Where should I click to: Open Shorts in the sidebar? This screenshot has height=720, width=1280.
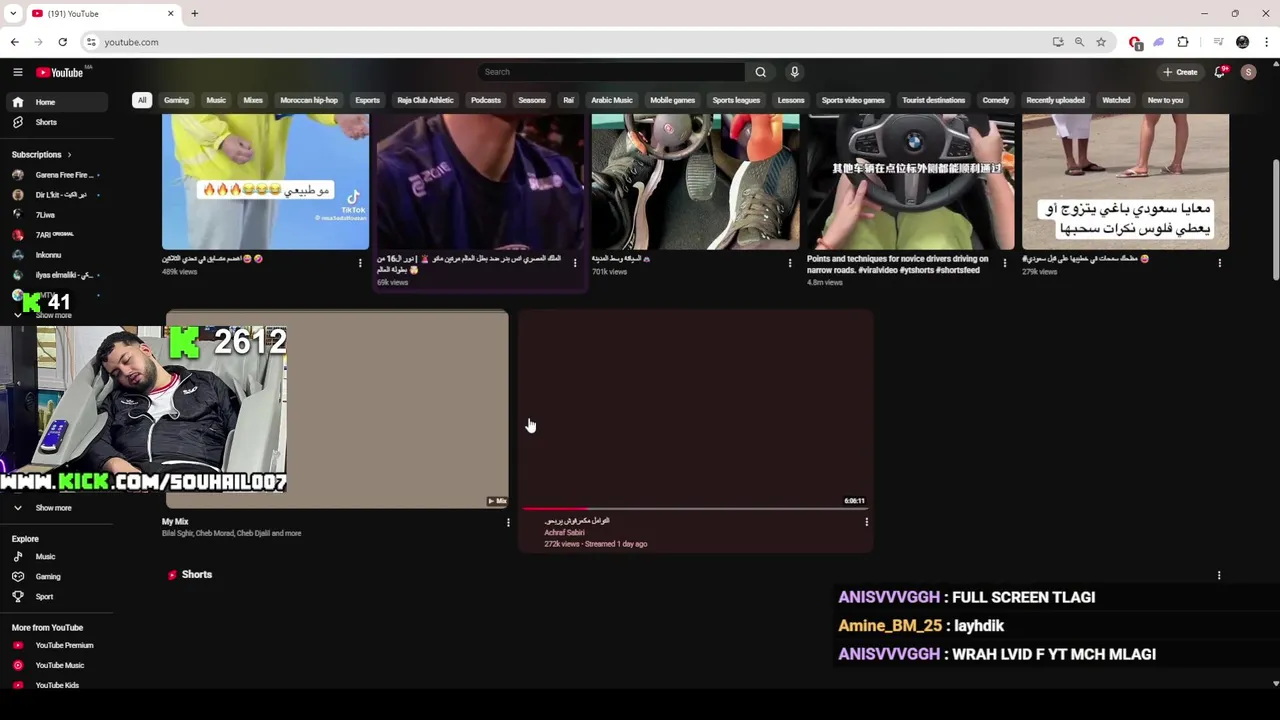point(58,122)
